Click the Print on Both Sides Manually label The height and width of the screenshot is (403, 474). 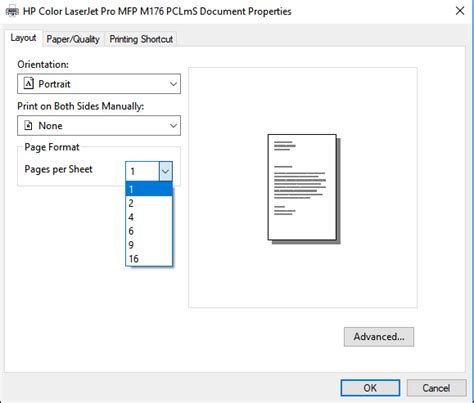81,106
